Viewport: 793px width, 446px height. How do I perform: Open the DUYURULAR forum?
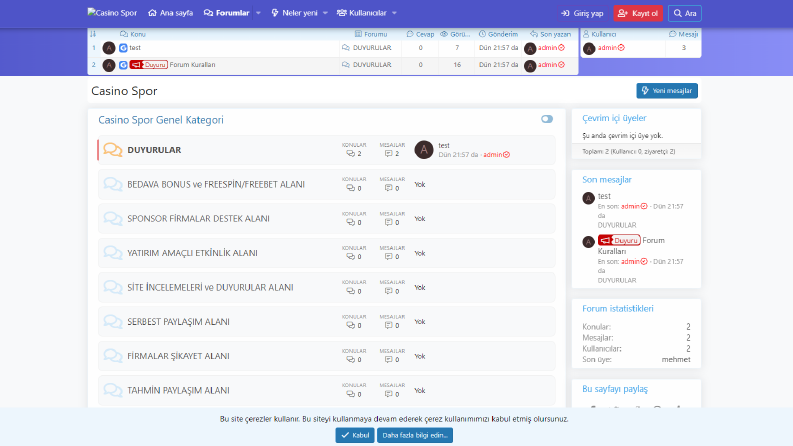click(x=154, y=150)
